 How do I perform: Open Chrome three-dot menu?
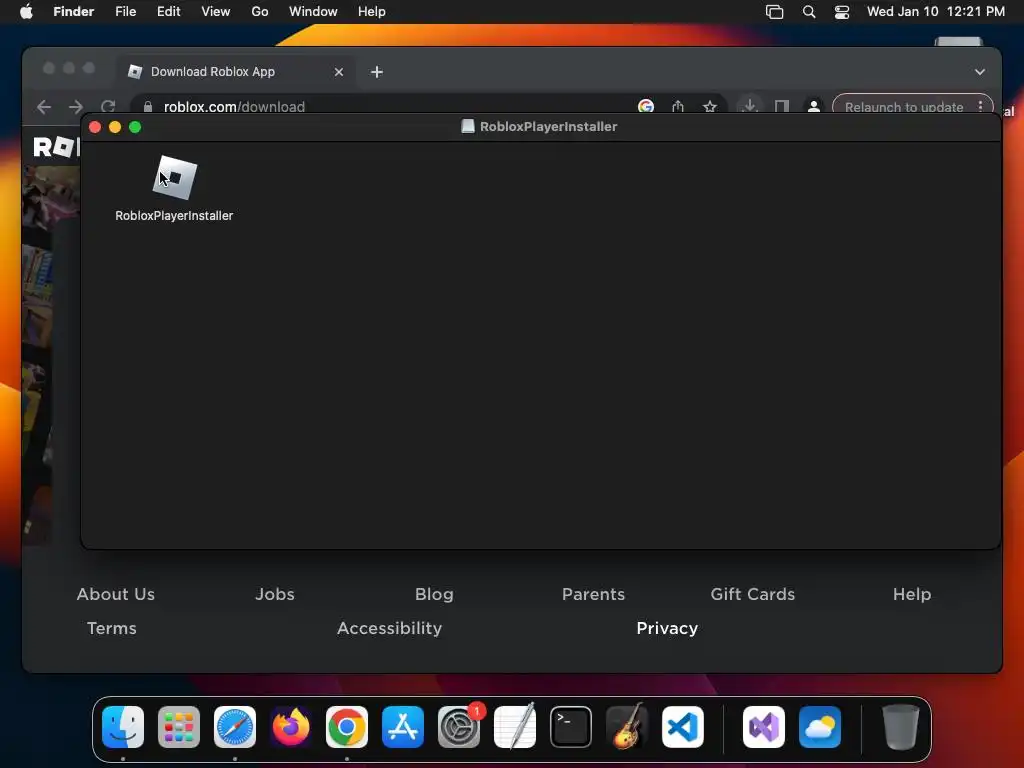click(x=981, y=106)
